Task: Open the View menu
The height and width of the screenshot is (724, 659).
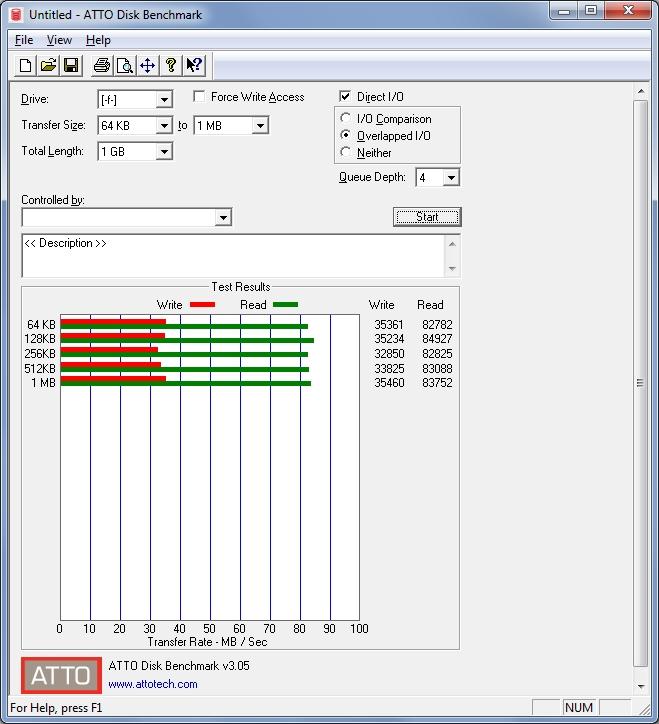Action: [59, 40]
